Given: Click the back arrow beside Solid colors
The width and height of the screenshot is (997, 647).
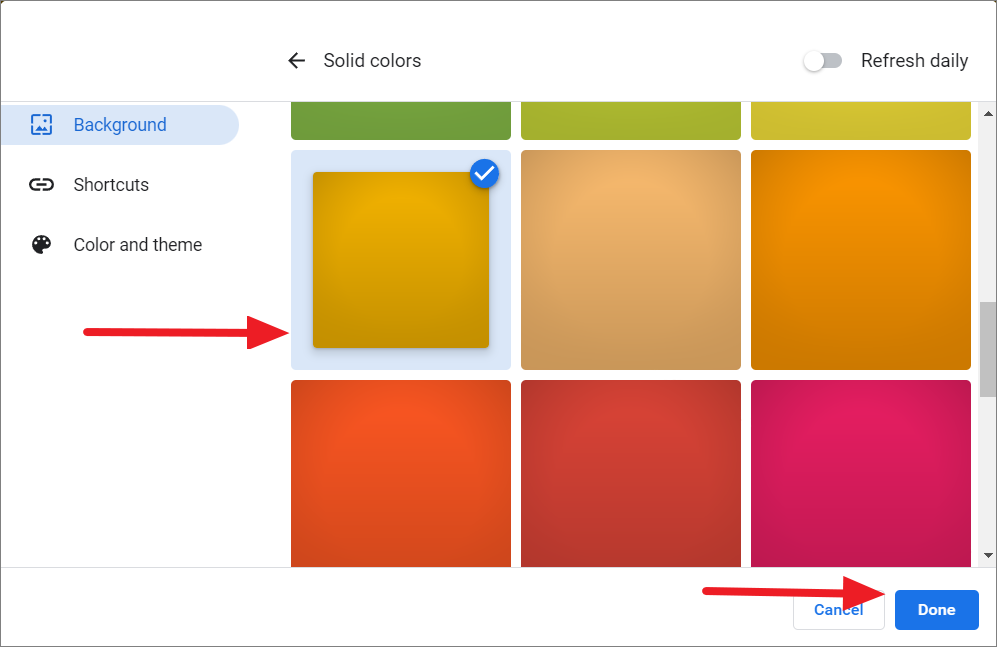Looking at the screenshot, I should 296,60.
